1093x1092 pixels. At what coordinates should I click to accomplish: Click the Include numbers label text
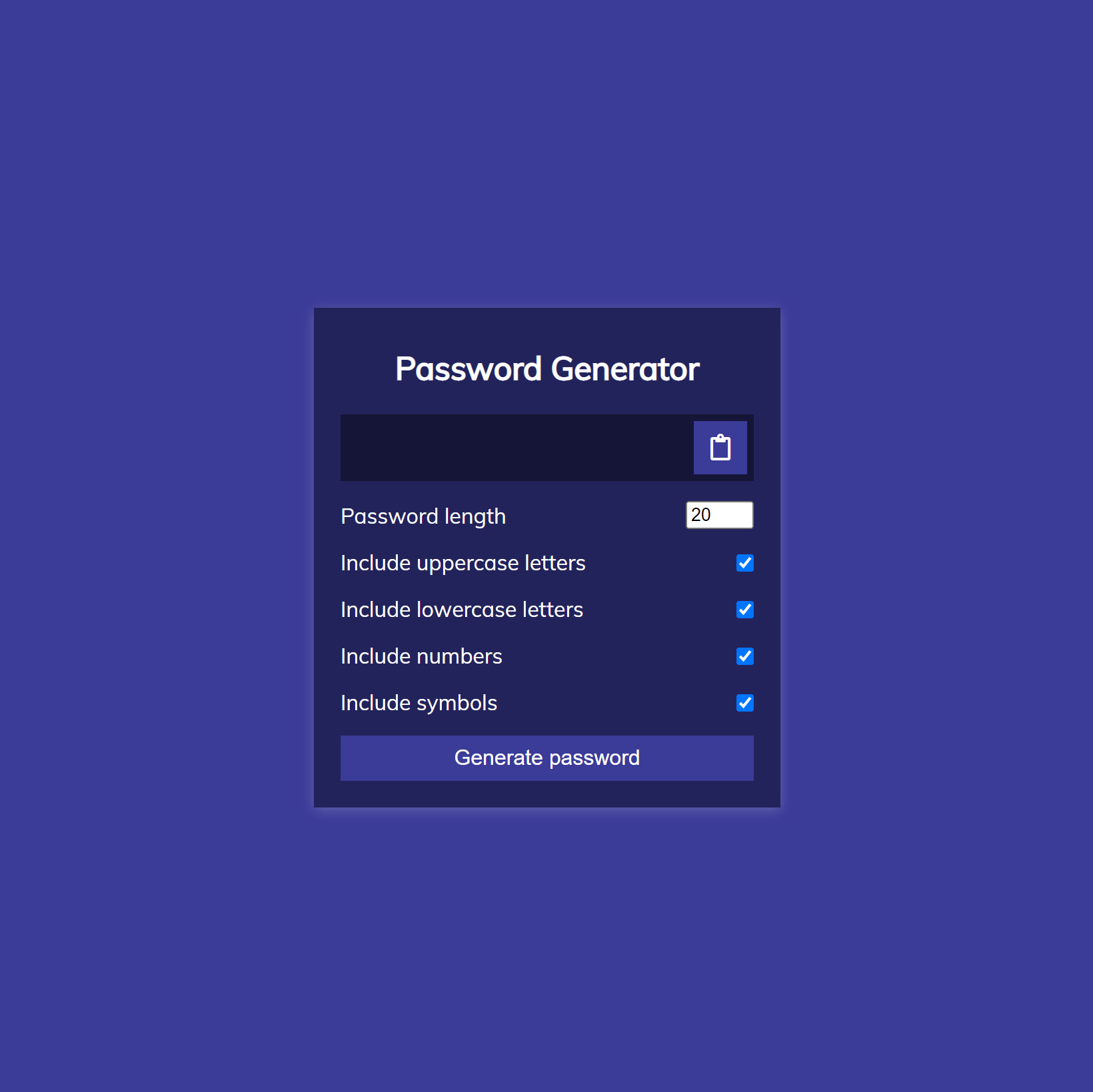[x=421, y=656]
